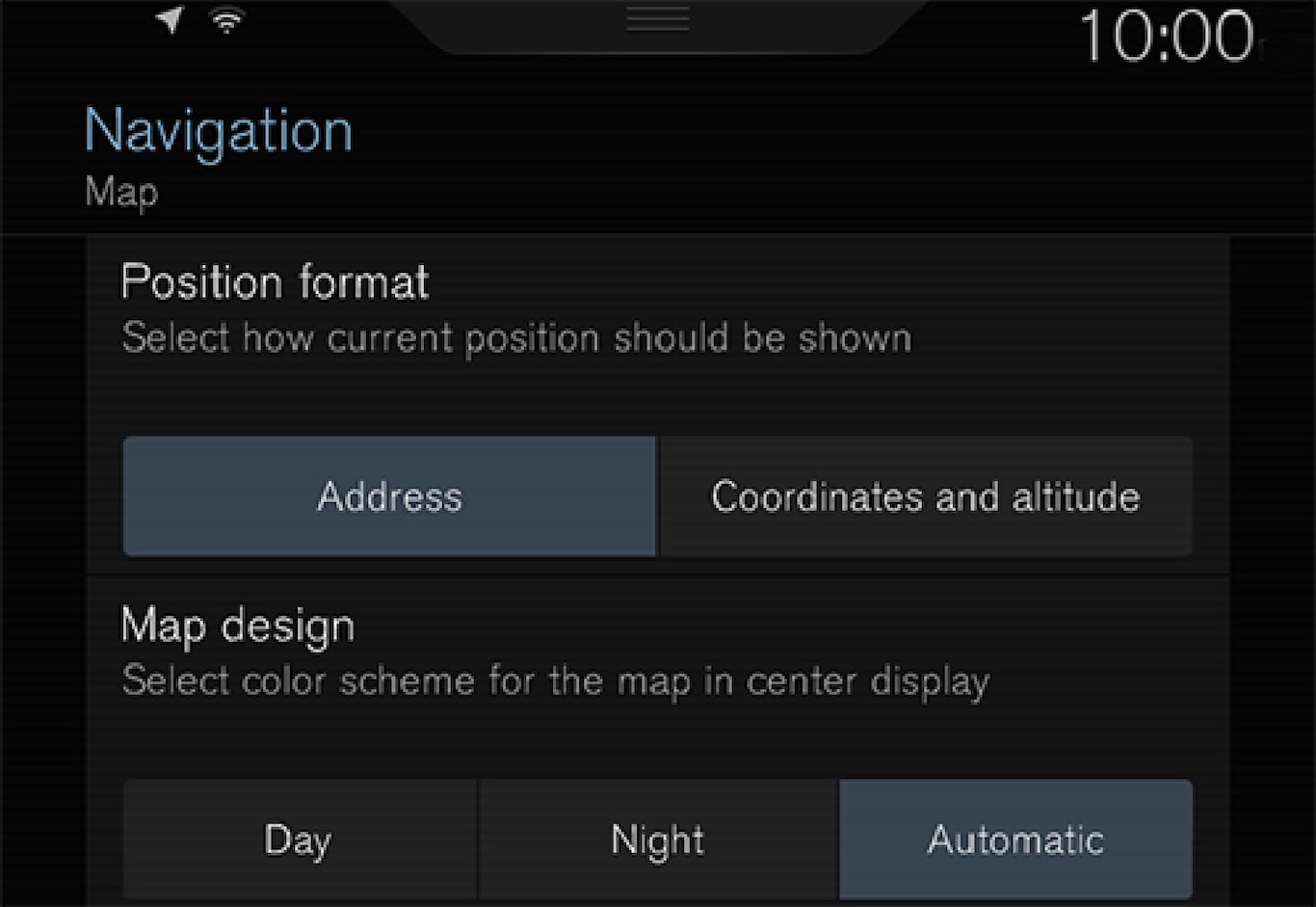Click the Map design heading

pyautogui.click(x=238, y=627)
